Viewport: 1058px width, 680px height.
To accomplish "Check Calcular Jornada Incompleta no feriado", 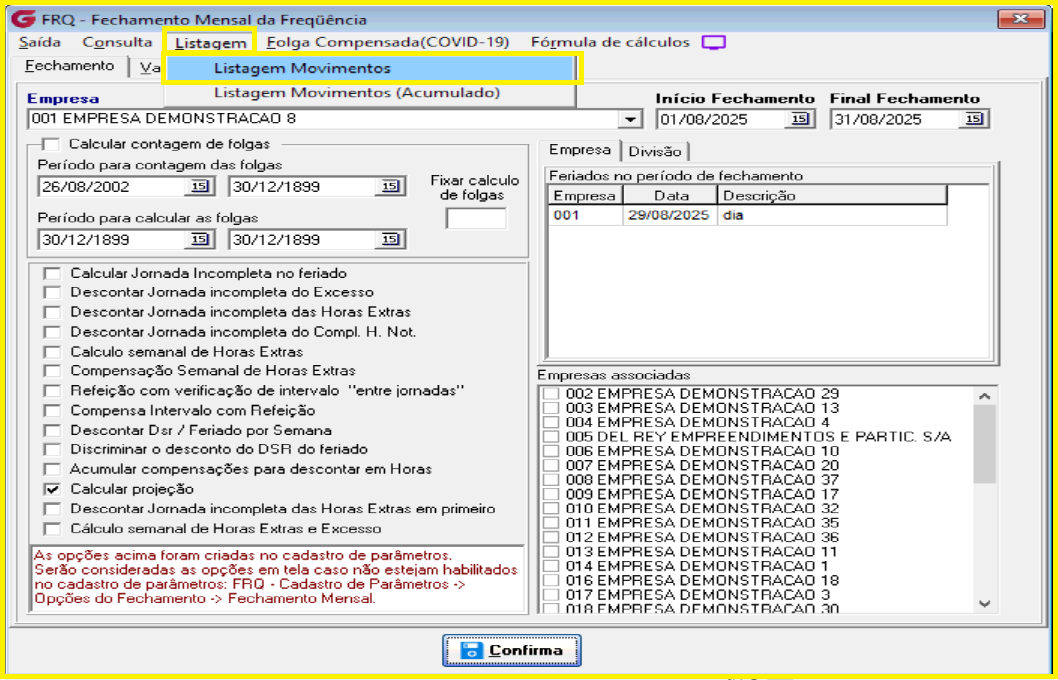I will pos(52,273).
